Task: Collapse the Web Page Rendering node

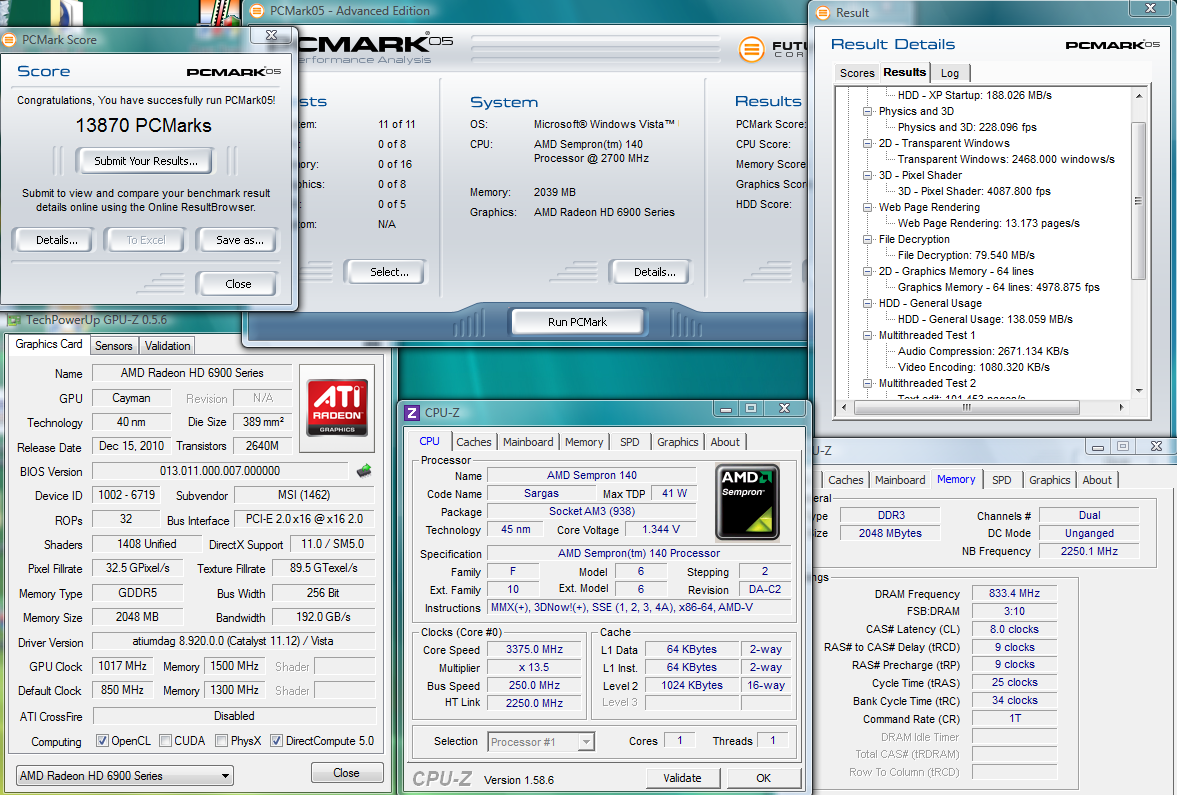Action: (867, 207)
